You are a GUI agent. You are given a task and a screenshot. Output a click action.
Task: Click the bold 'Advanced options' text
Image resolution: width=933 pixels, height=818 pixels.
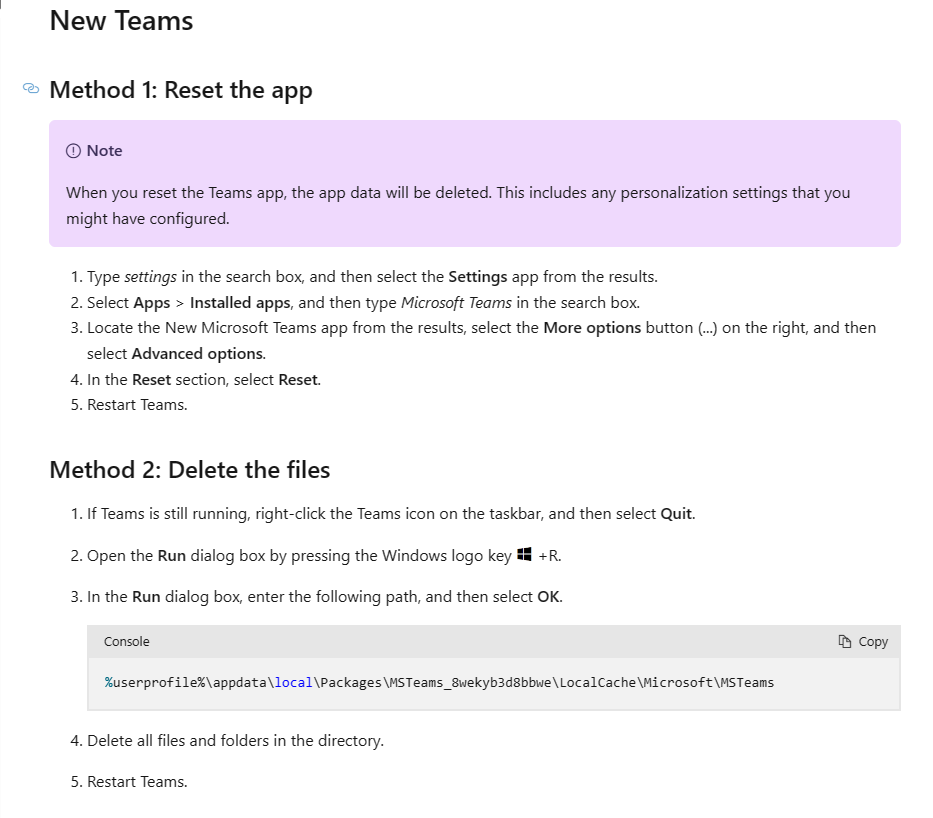[x=197, y=354]
